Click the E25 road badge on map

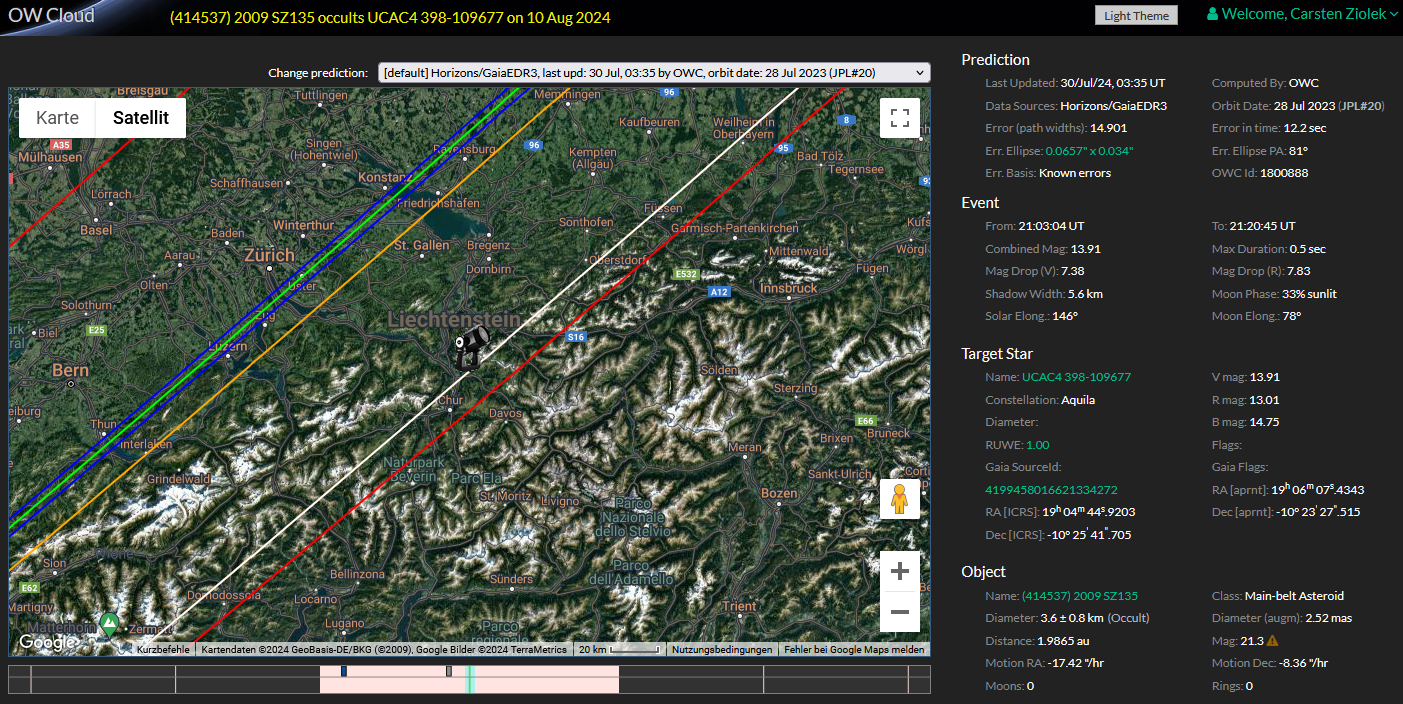(96, 330)
